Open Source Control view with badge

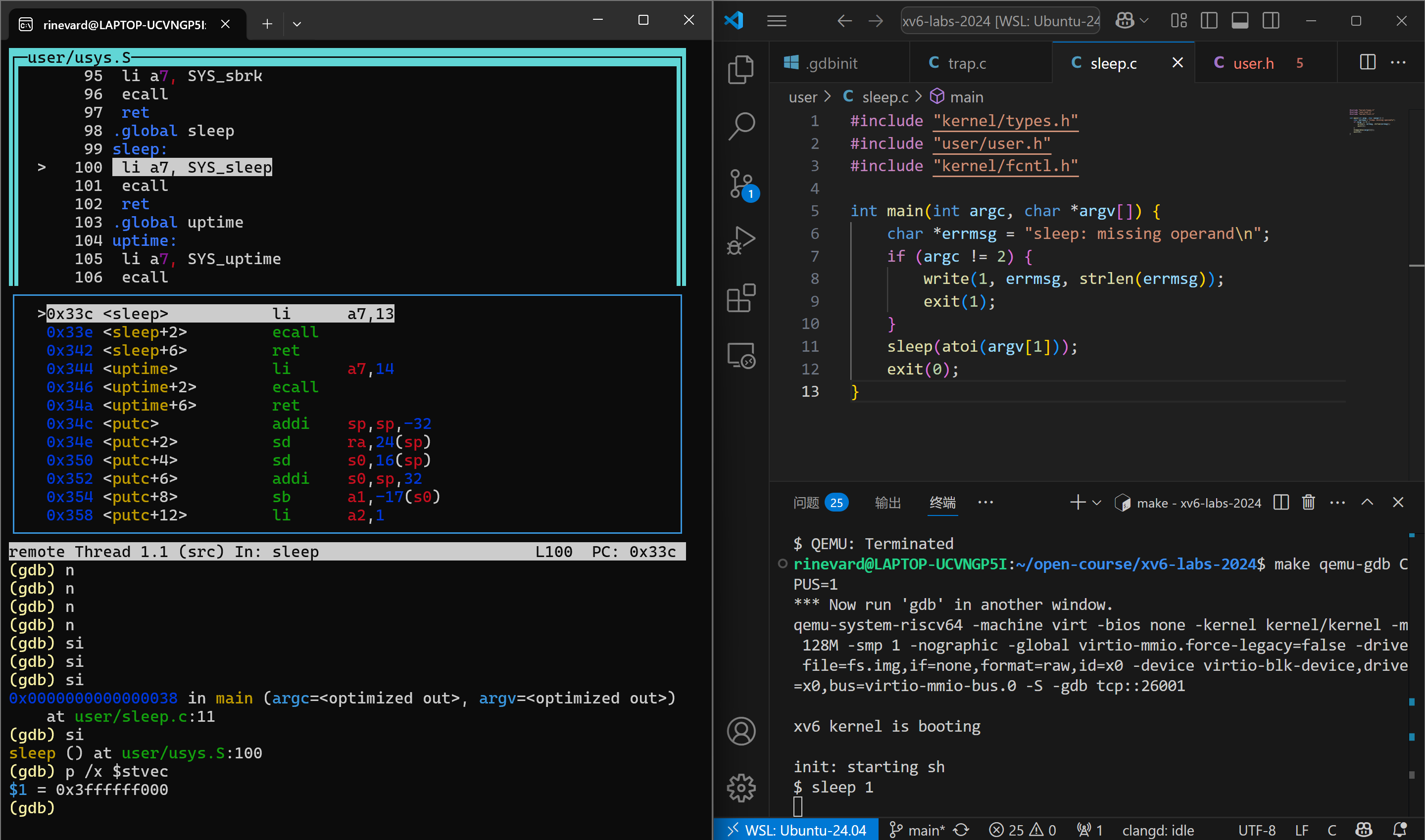pos(740,184)
